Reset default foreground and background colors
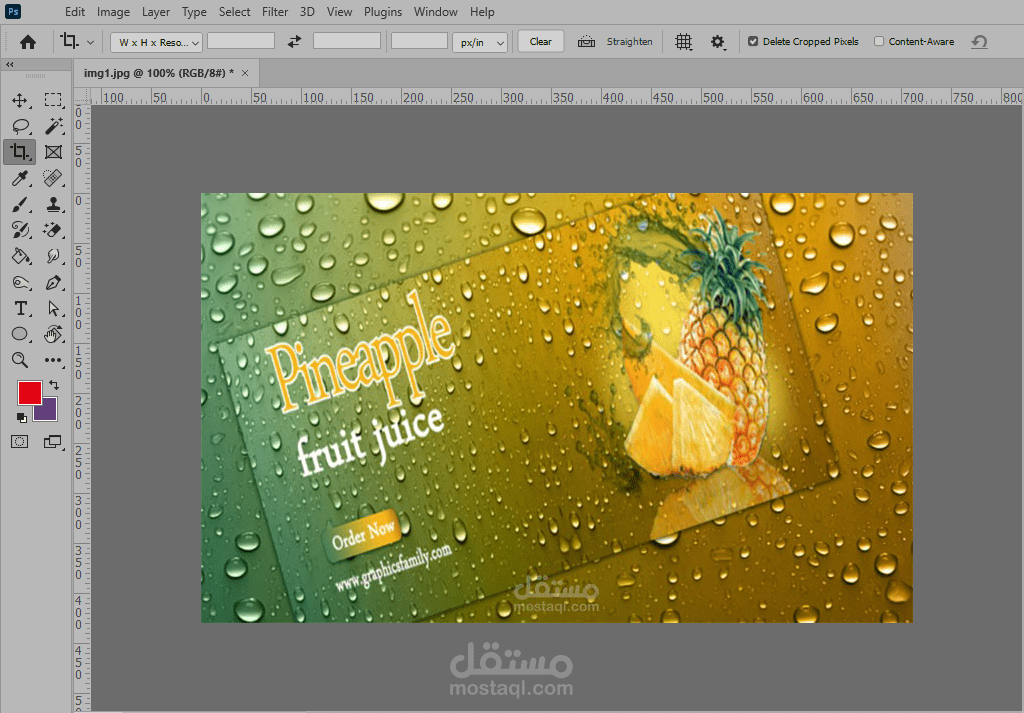The image size is (1024, 713). pyautogui.click(x=22, y=418)
